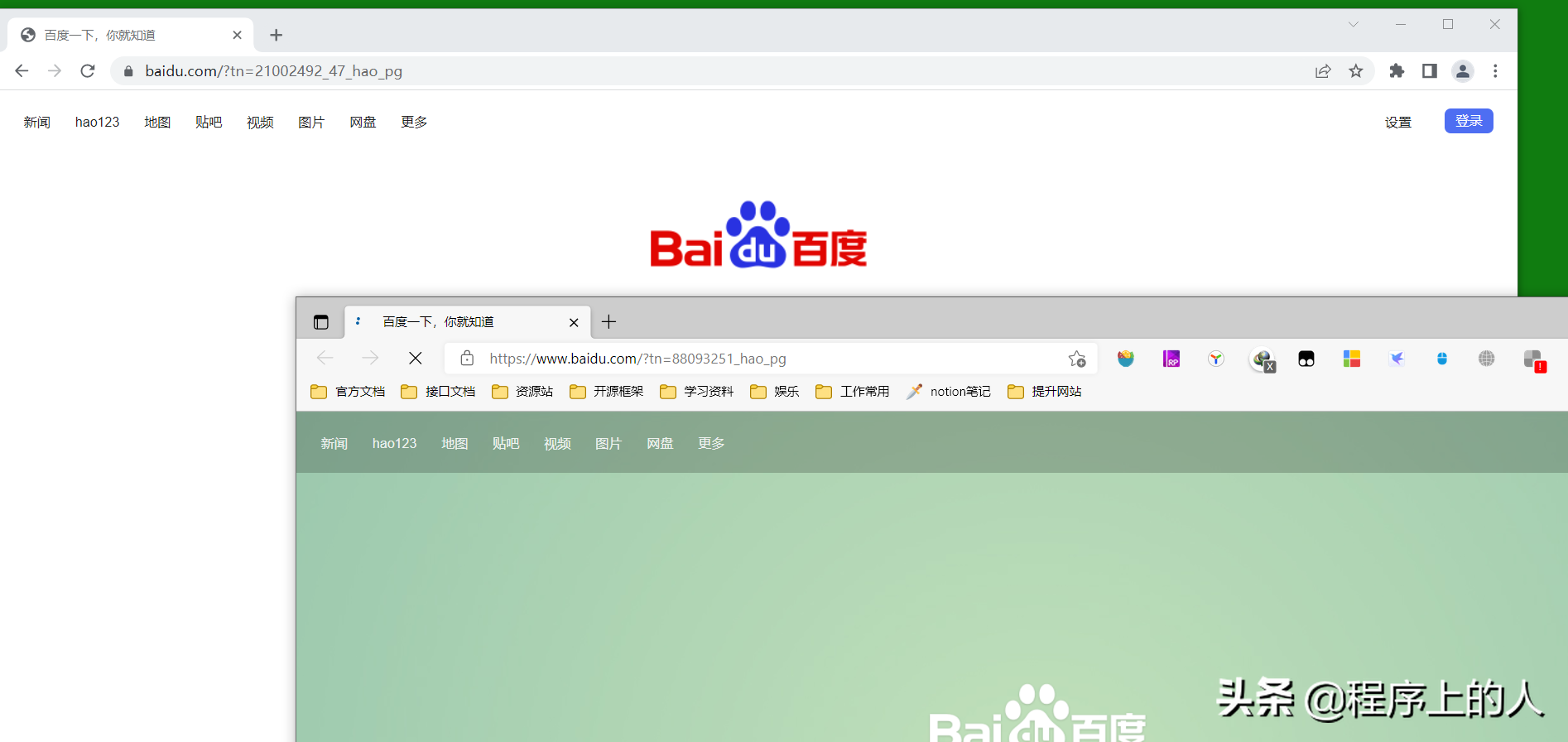This screenshot has width=1568, height=742.
Task: Click the lock icon in Chrome's address bar
Action: click(128, 71)
